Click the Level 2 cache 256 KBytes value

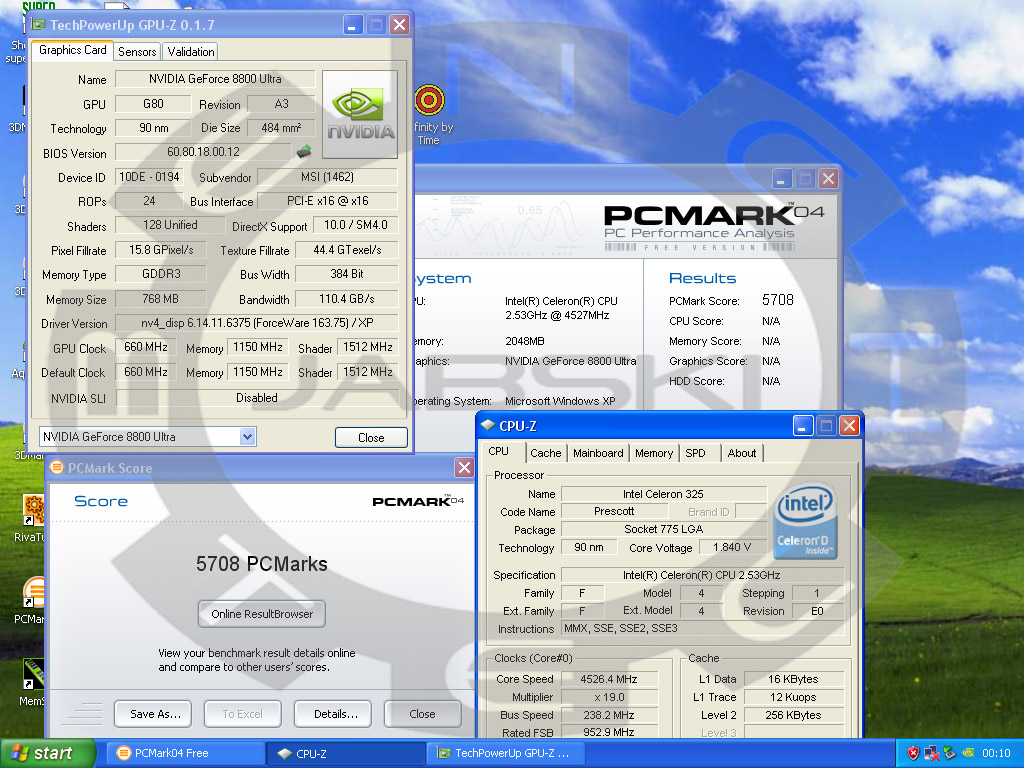(x=793, y=715)
